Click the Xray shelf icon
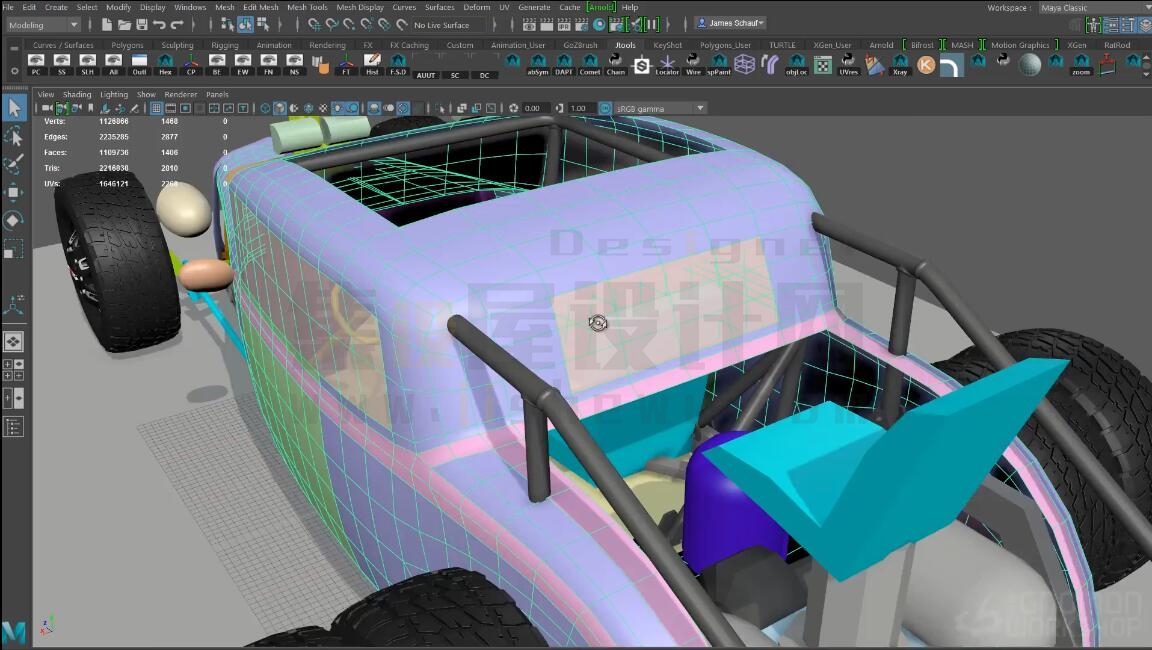The image size is (1152, 650). coord(900,64)
